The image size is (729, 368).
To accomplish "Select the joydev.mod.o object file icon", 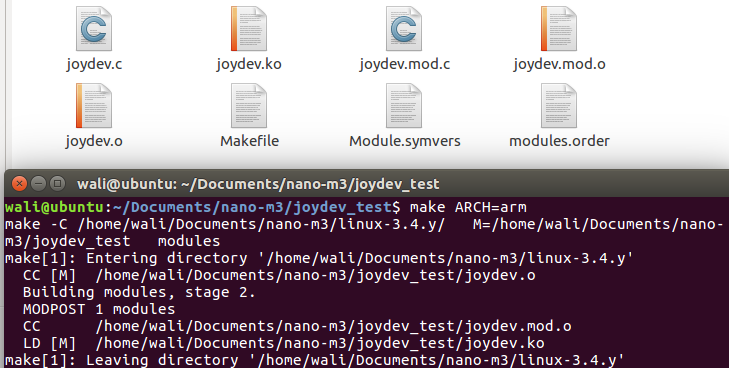I will 559,28.
